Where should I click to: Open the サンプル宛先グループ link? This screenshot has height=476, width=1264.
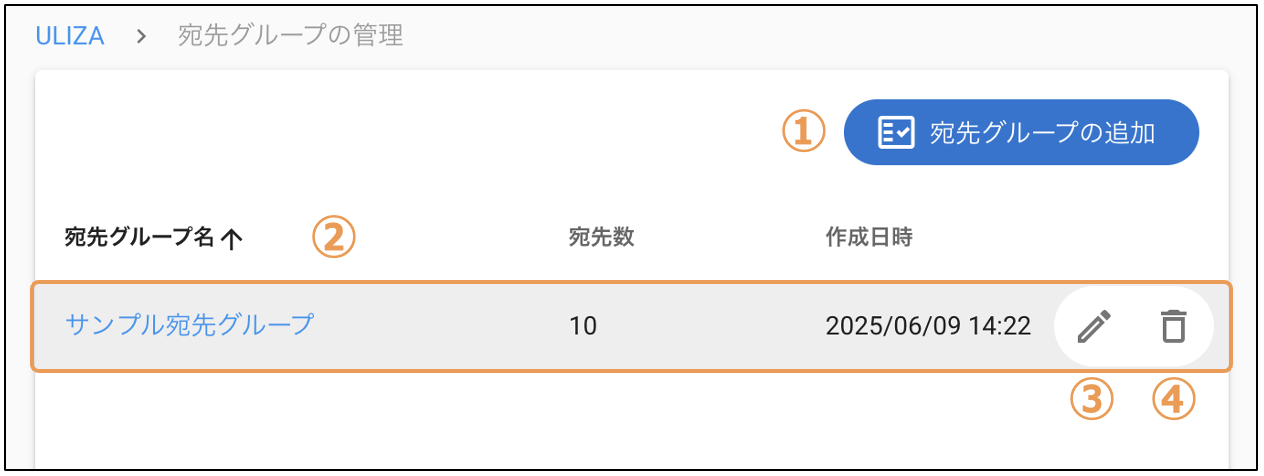[x=189, y=324]
